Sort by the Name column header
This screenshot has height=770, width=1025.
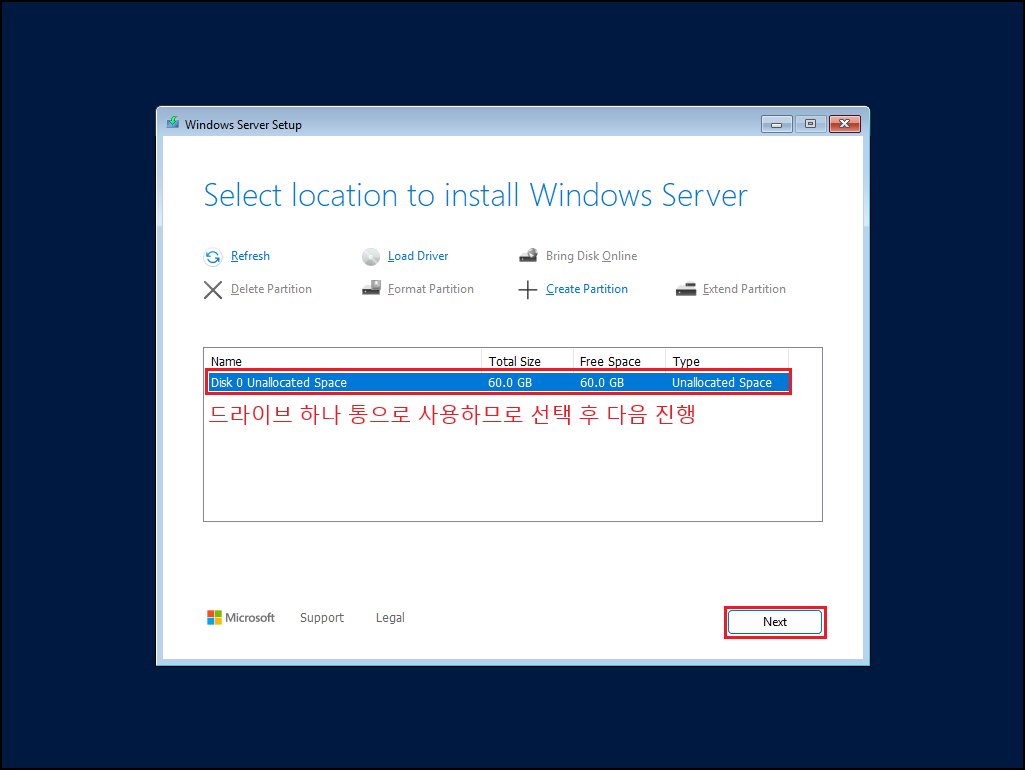(343, 361)
